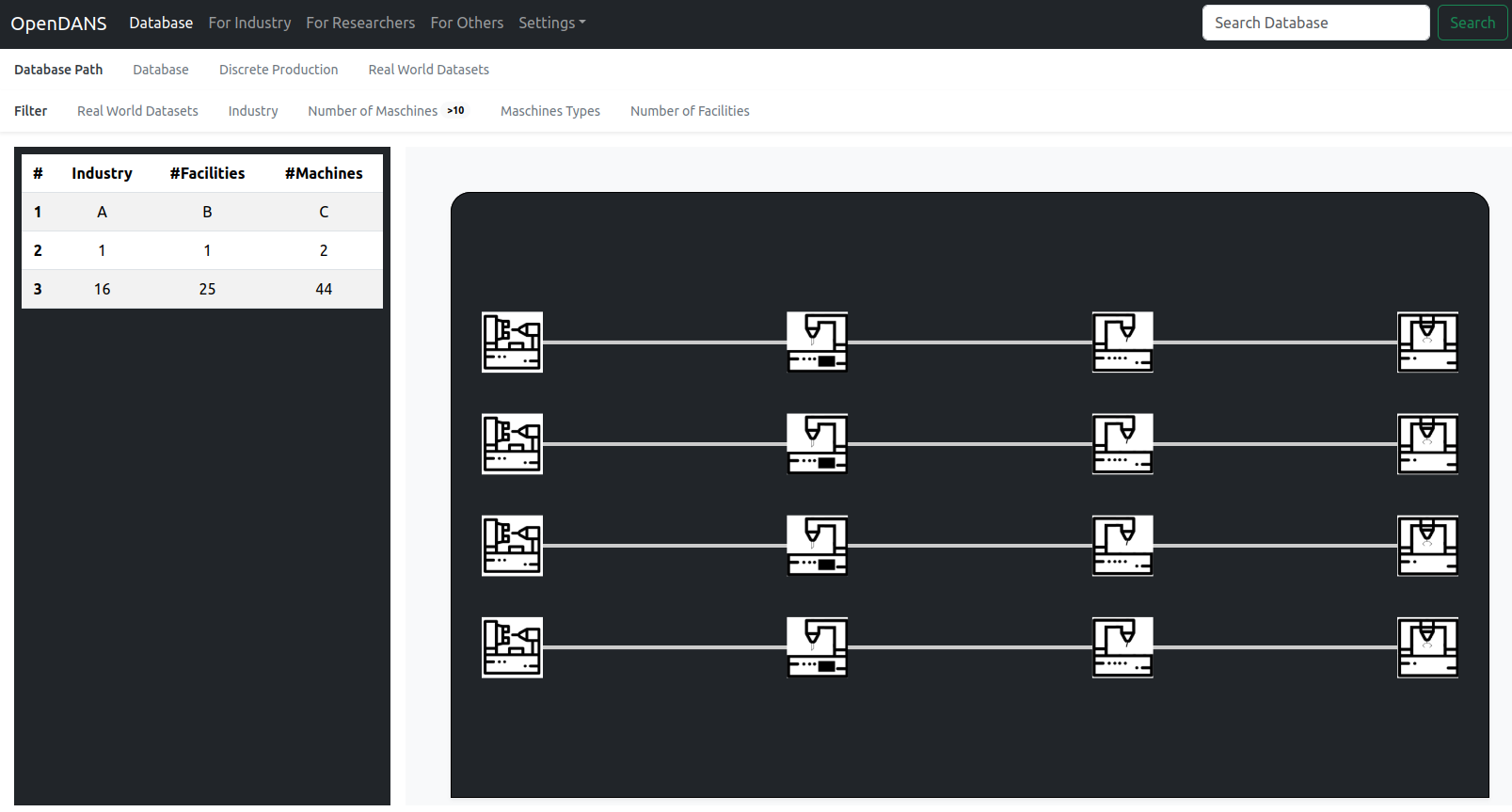
Task: Click the third machine icon in the second row
Action: pos(1122,444)
